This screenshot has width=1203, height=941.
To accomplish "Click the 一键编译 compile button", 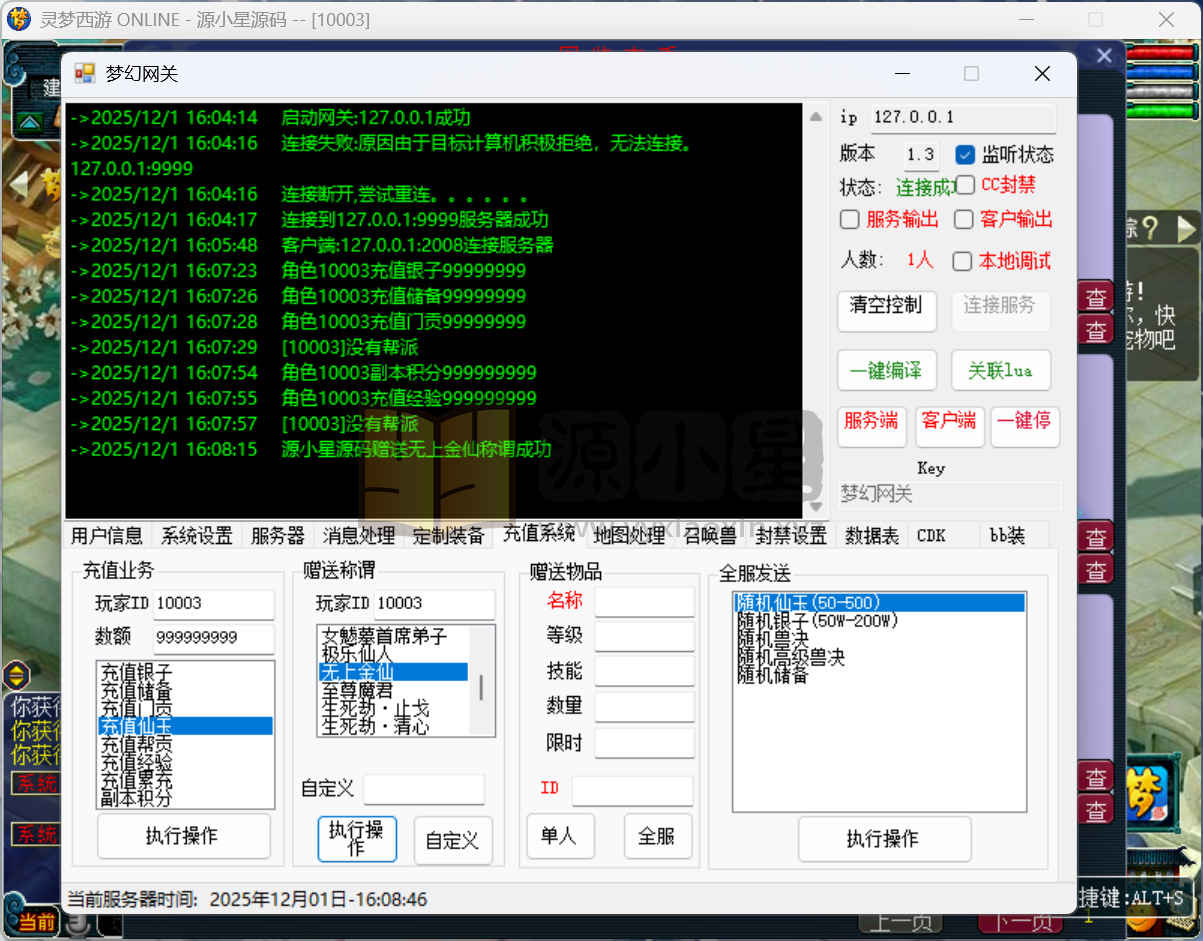I will pos(886,370).
